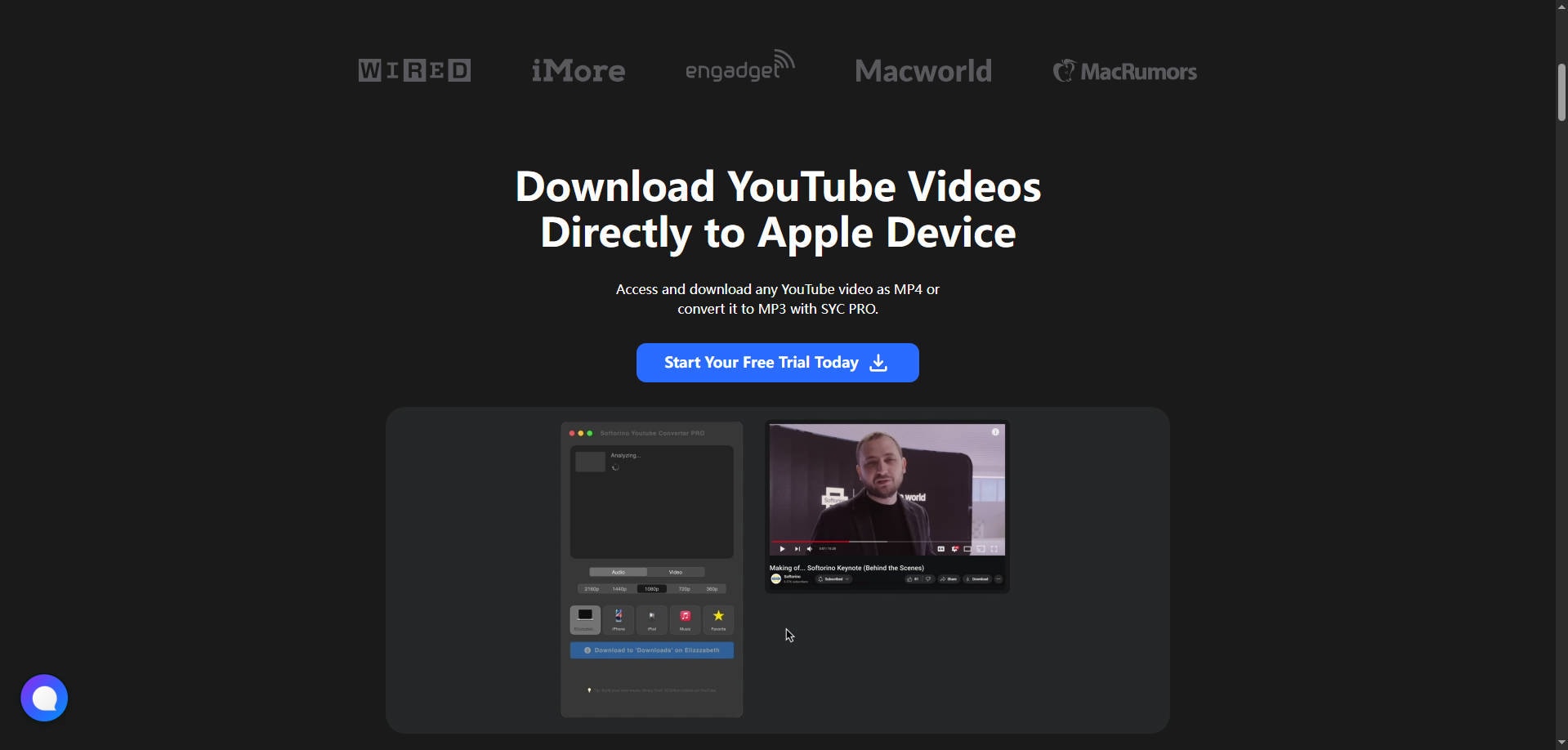Screen dimensions: 1568x750
Task: Click the analyzing thumbnail placeholder in converter
Action: coord(590,462)
